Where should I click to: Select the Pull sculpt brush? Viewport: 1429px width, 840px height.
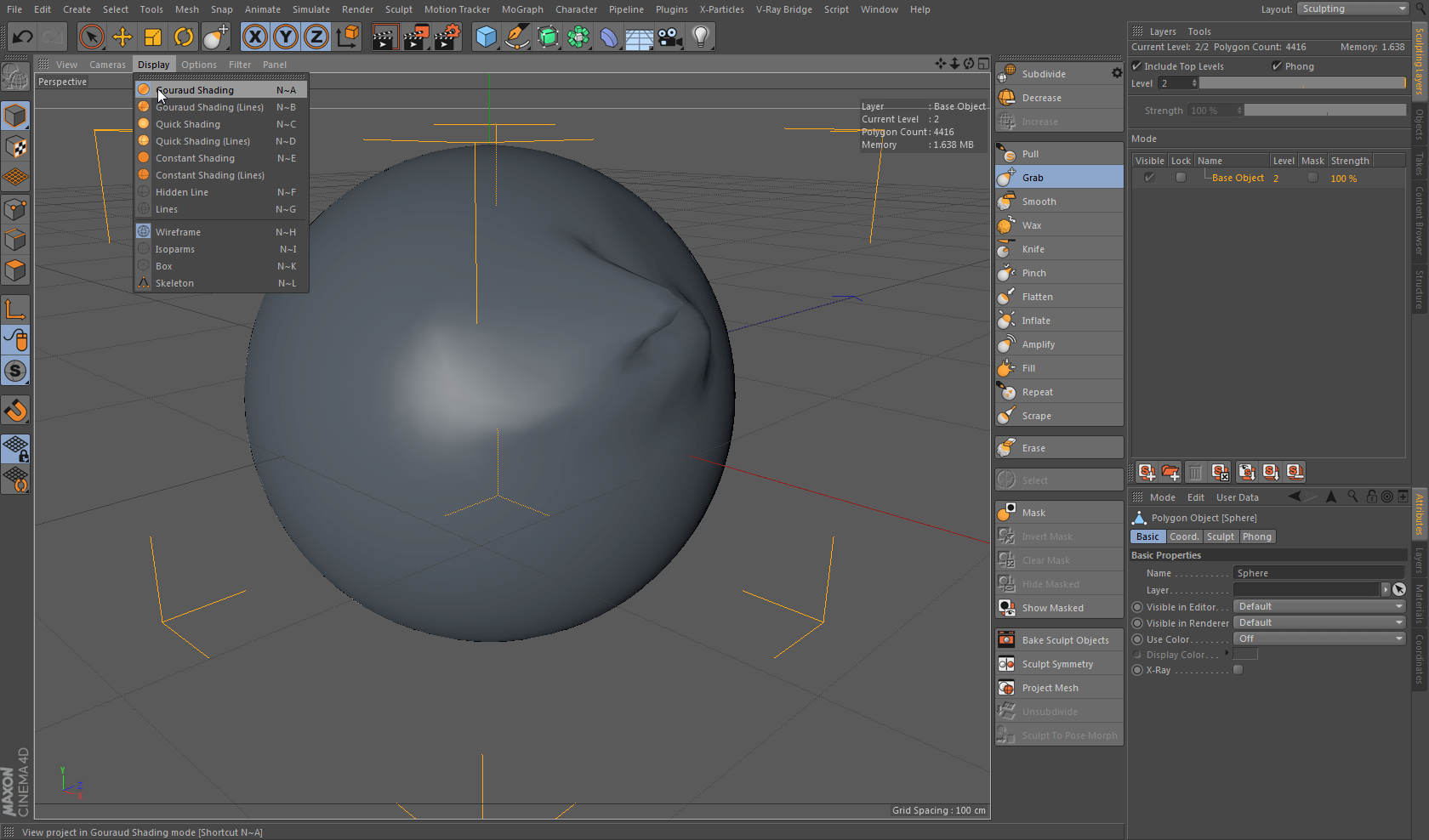1059,154
